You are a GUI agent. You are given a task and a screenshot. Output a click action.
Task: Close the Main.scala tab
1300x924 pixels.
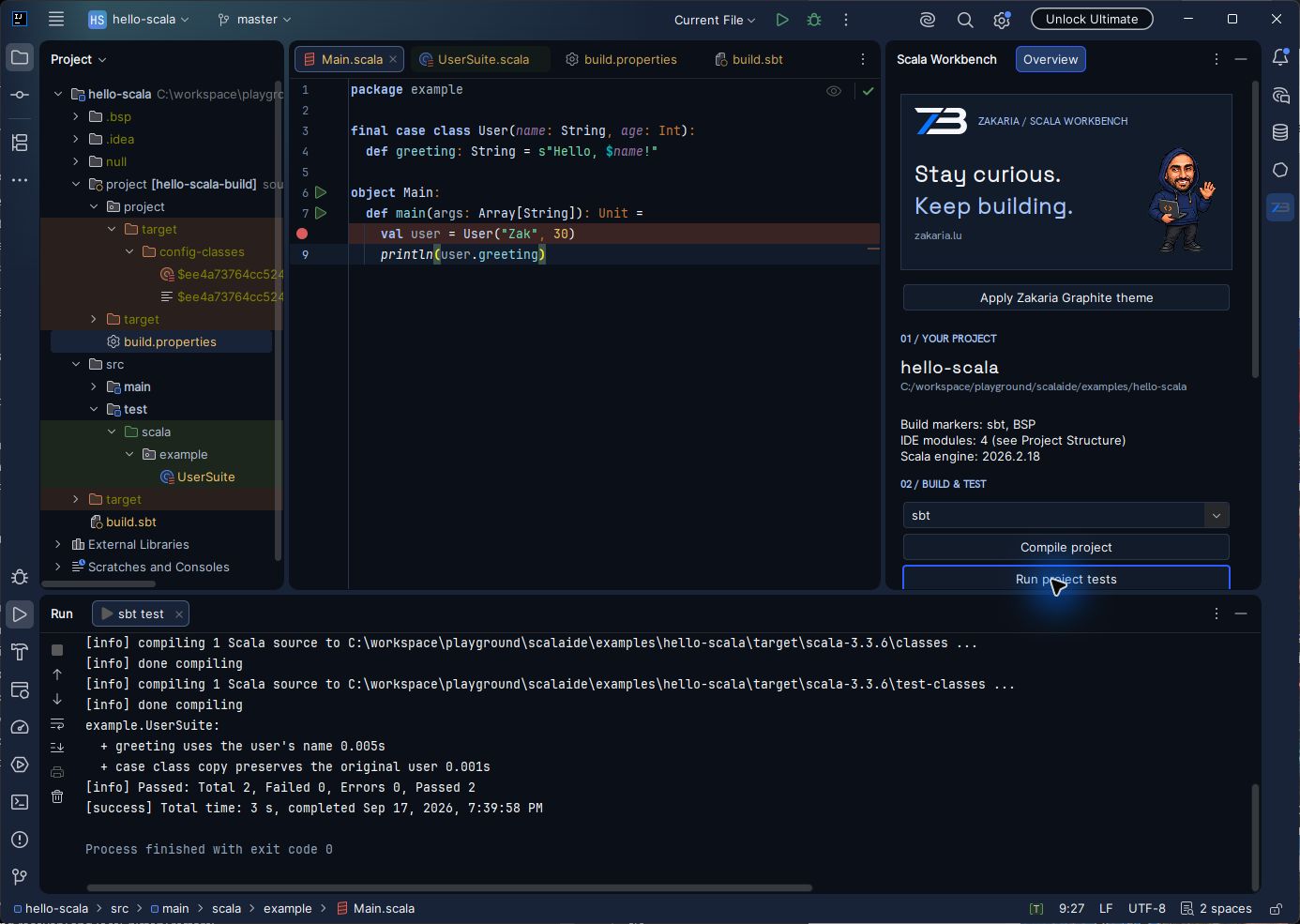click(x=393, y=59)
